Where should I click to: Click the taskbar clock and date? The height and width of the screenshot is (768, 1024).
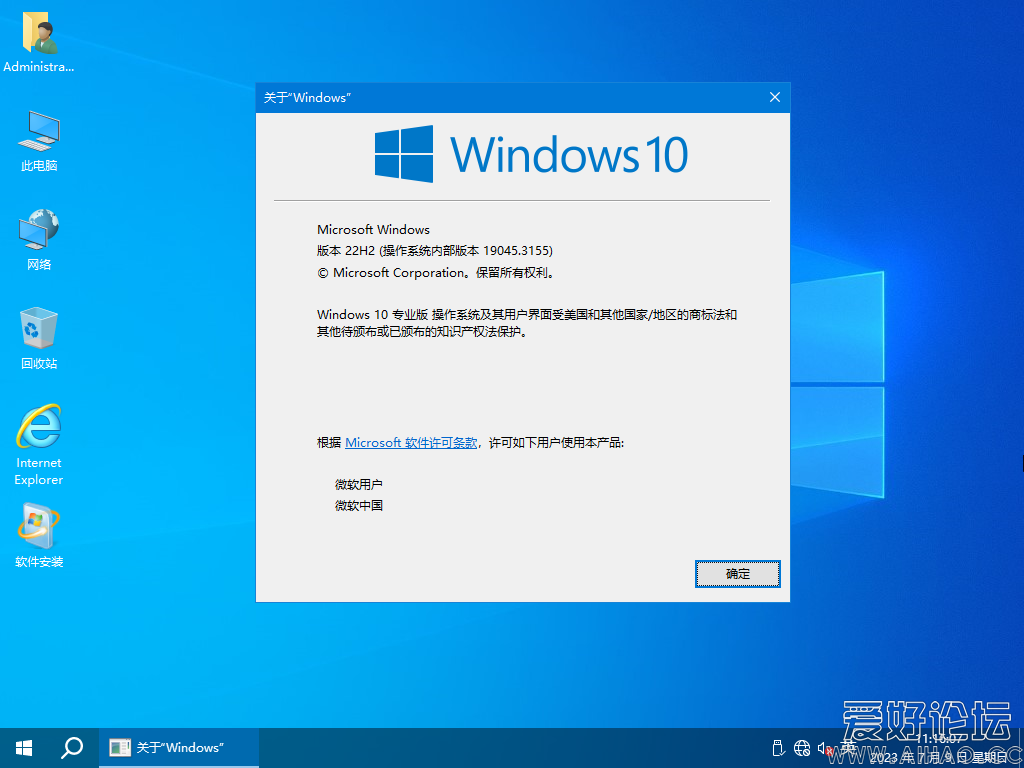[940, 748]
